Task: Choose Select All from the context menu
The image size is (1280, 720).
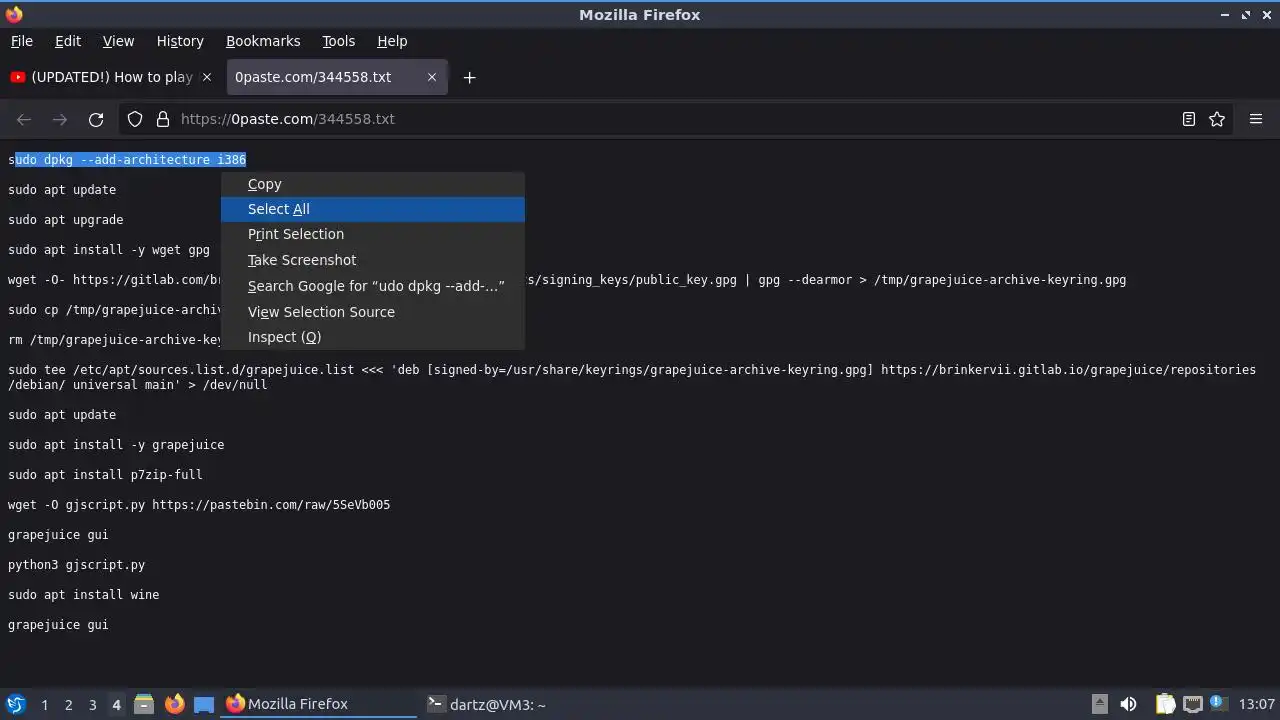Action: [x=372, y=209]
